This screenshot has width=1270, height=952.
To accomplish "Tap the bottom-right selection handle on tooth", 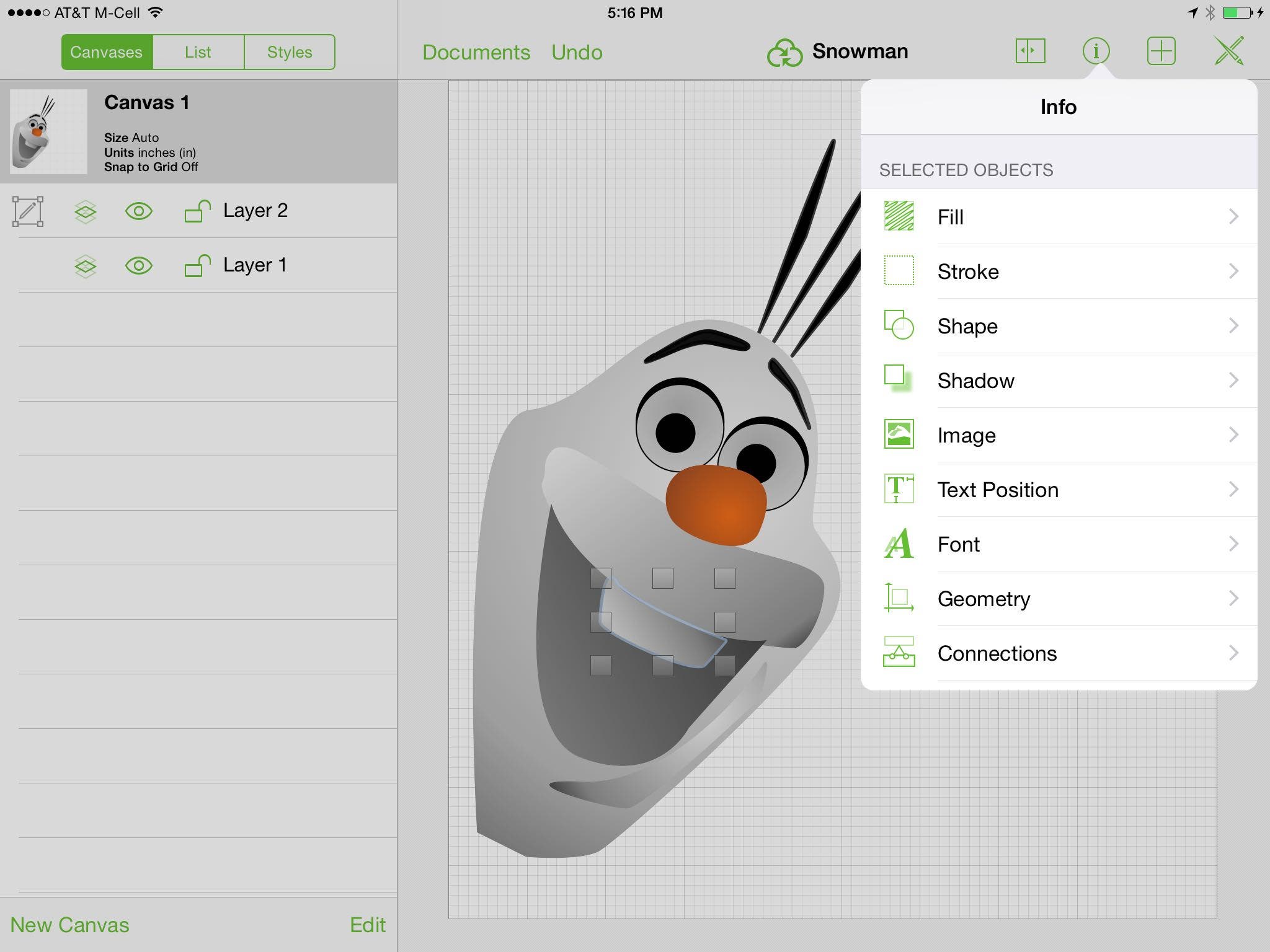I will point(724,665).
